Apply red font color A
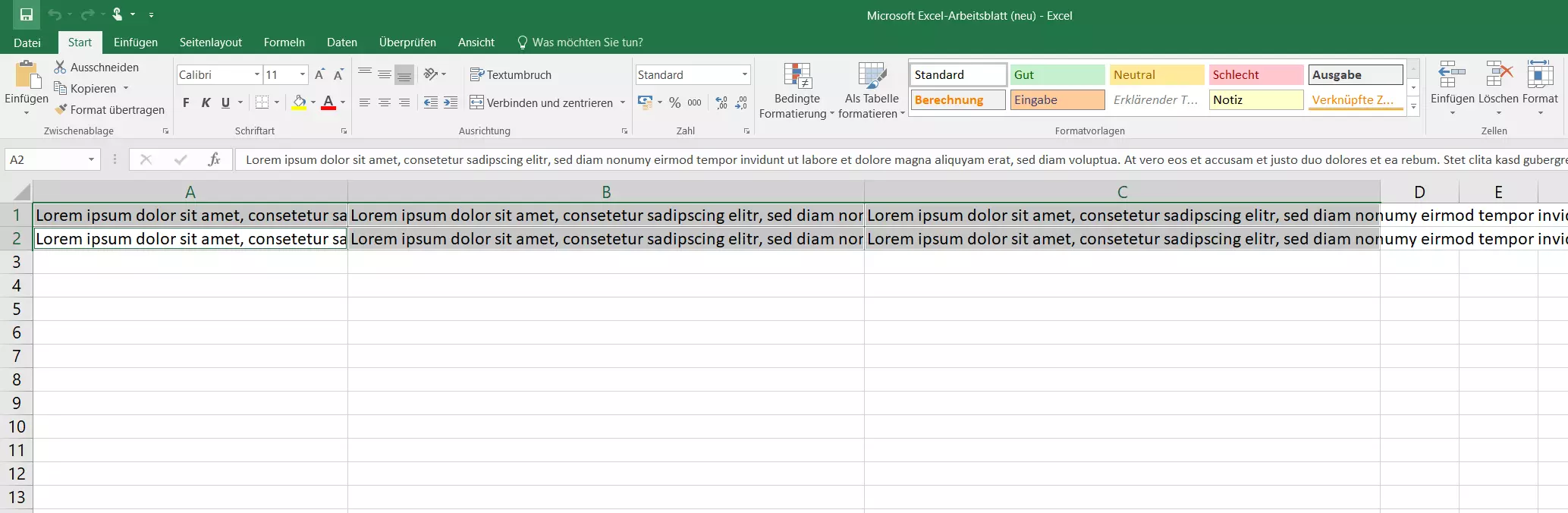Viewport: 1568px width, 513px height. [328, 102]
